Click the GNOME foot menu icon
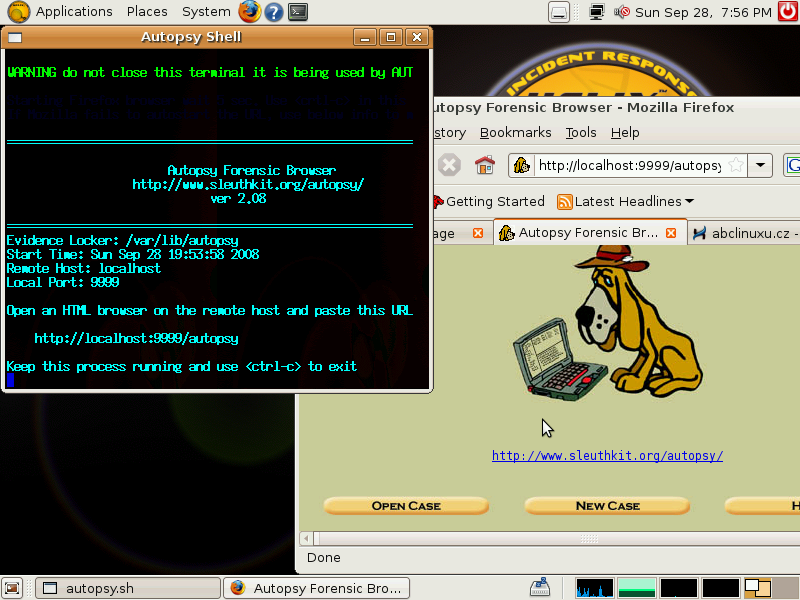 pos(18,12)
